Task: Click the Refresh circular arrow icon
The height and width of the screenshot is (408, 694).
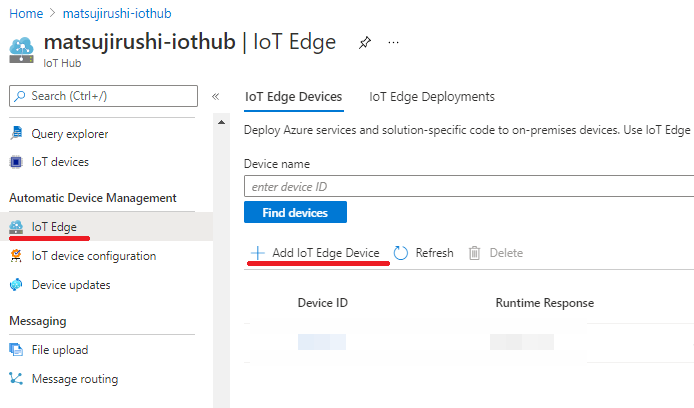Action: pos(401,253)
